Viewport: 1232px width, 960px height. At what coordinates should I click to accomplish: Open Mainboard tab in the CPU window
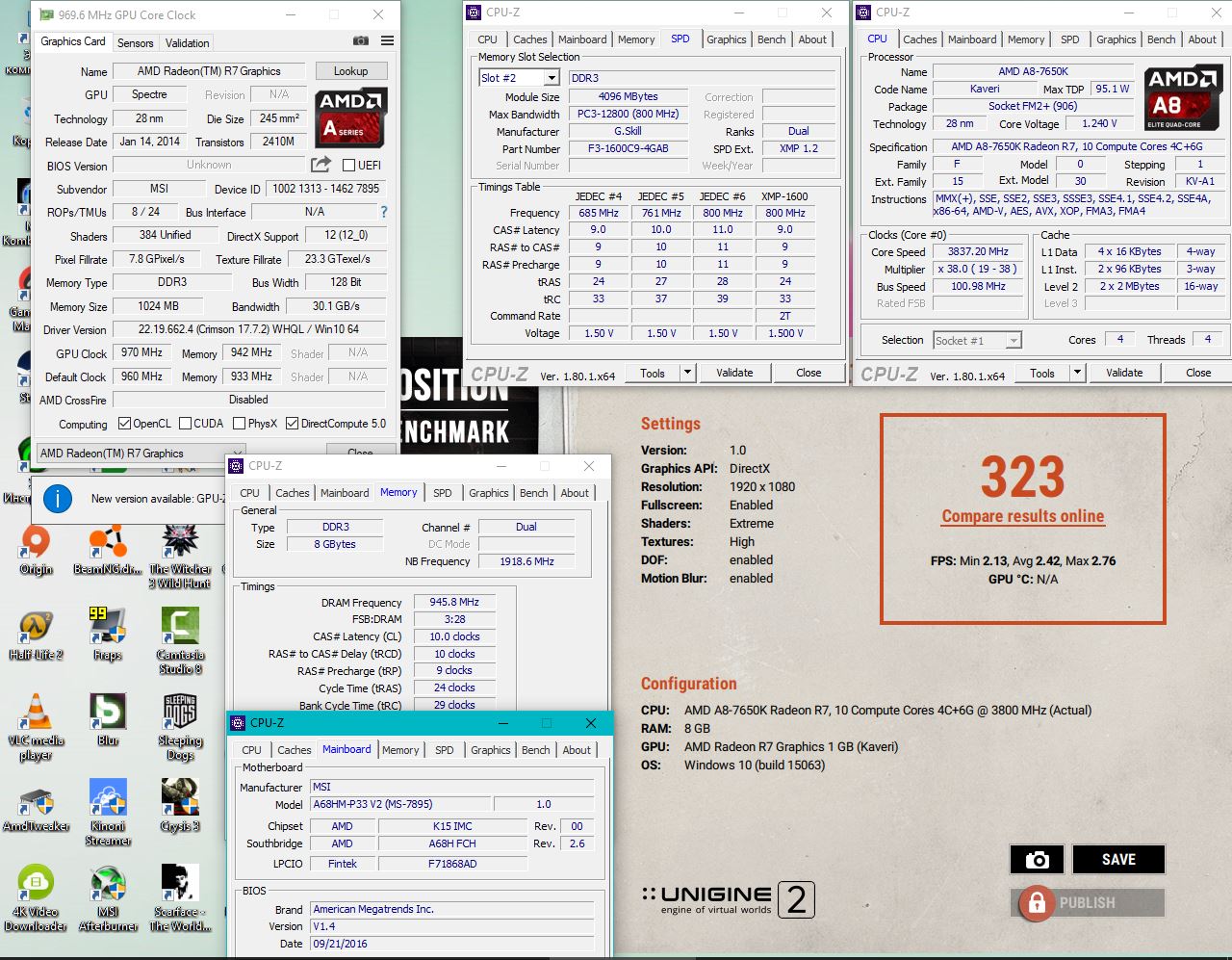[972, 39]
